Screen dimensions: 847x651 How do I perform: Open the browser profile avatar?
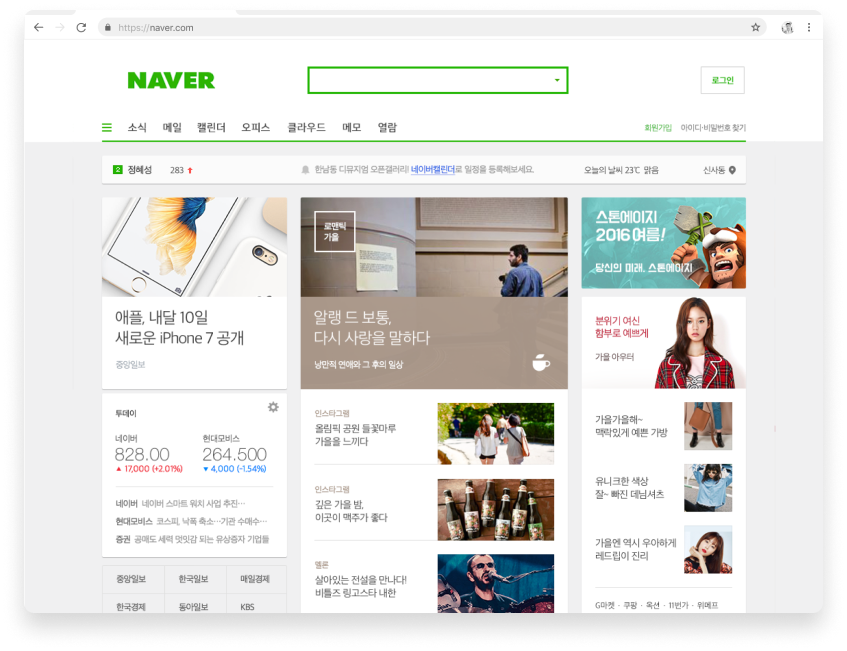(x=787, y=28)
